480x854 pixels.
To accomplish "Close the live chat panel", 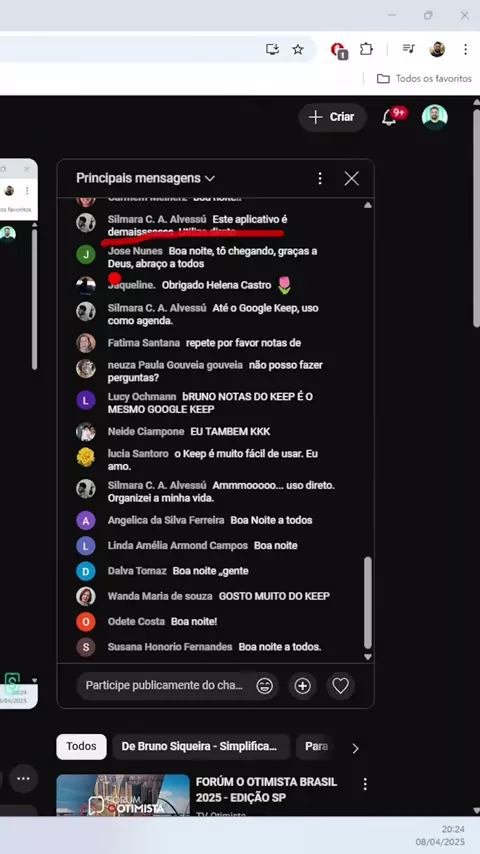I will coord(351,178).
